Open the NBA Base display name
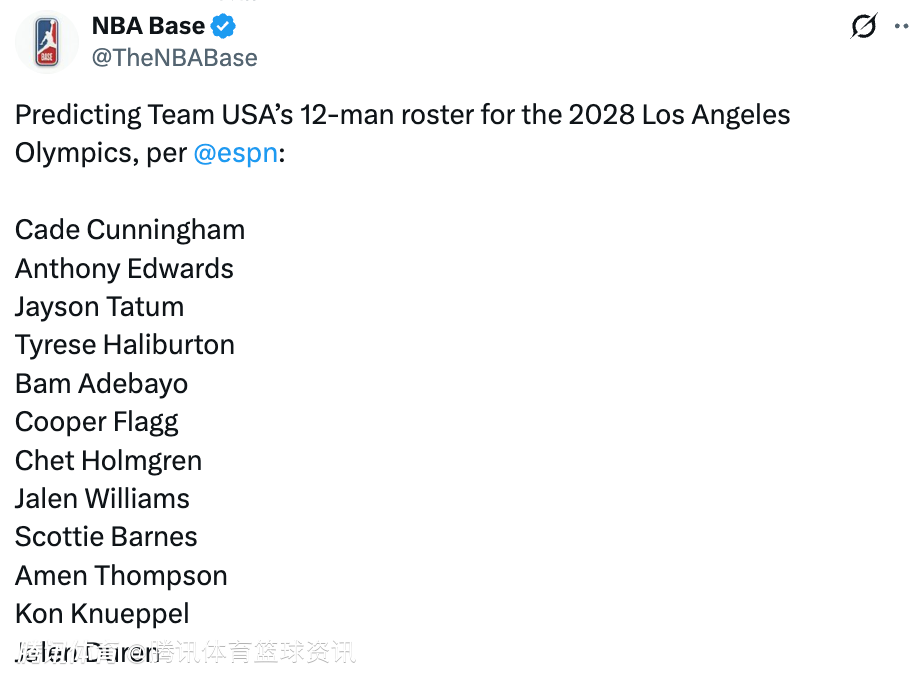 (148, 26)
